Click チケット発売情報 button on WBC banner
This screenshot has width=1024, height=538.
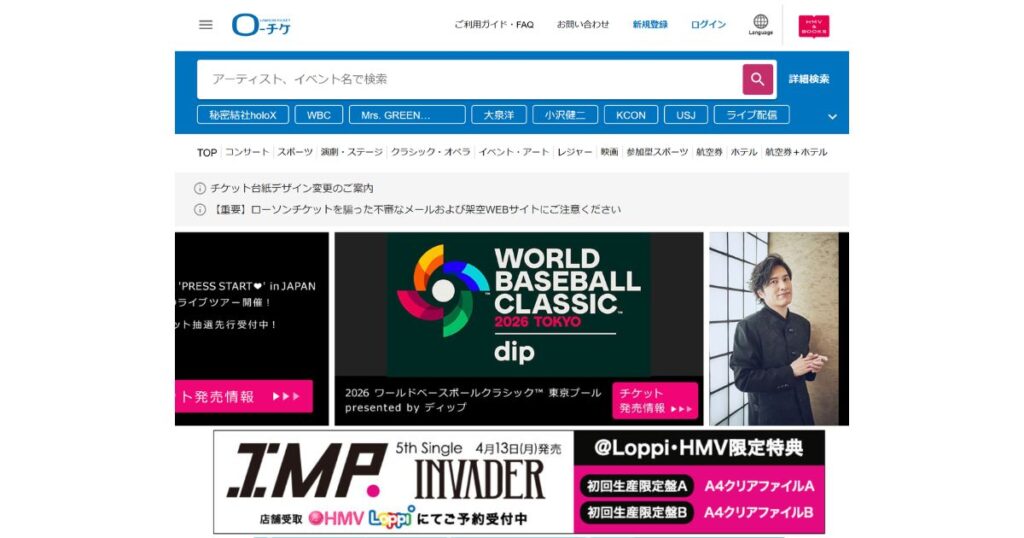(x=655, y=401)
